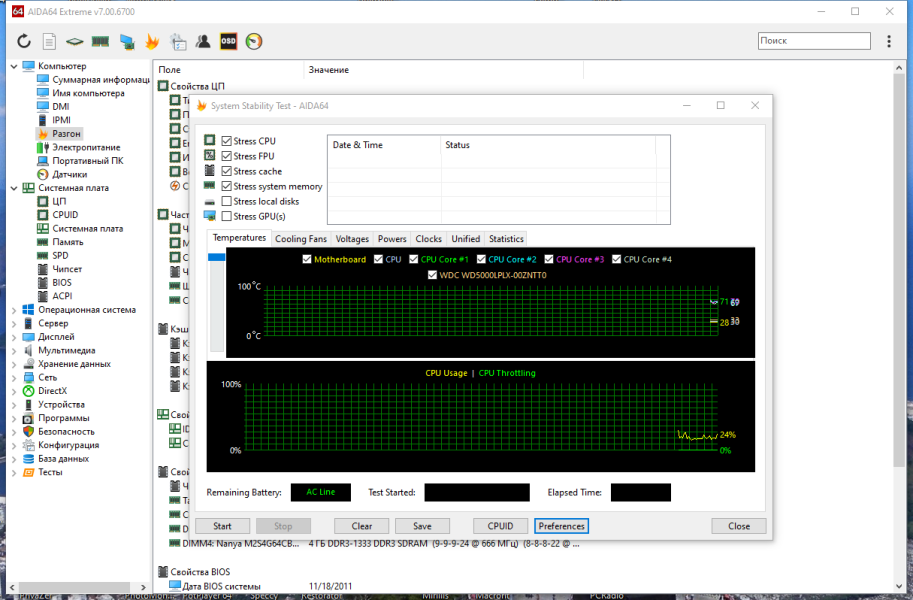Enable Stress local disks

click(227, 202)
